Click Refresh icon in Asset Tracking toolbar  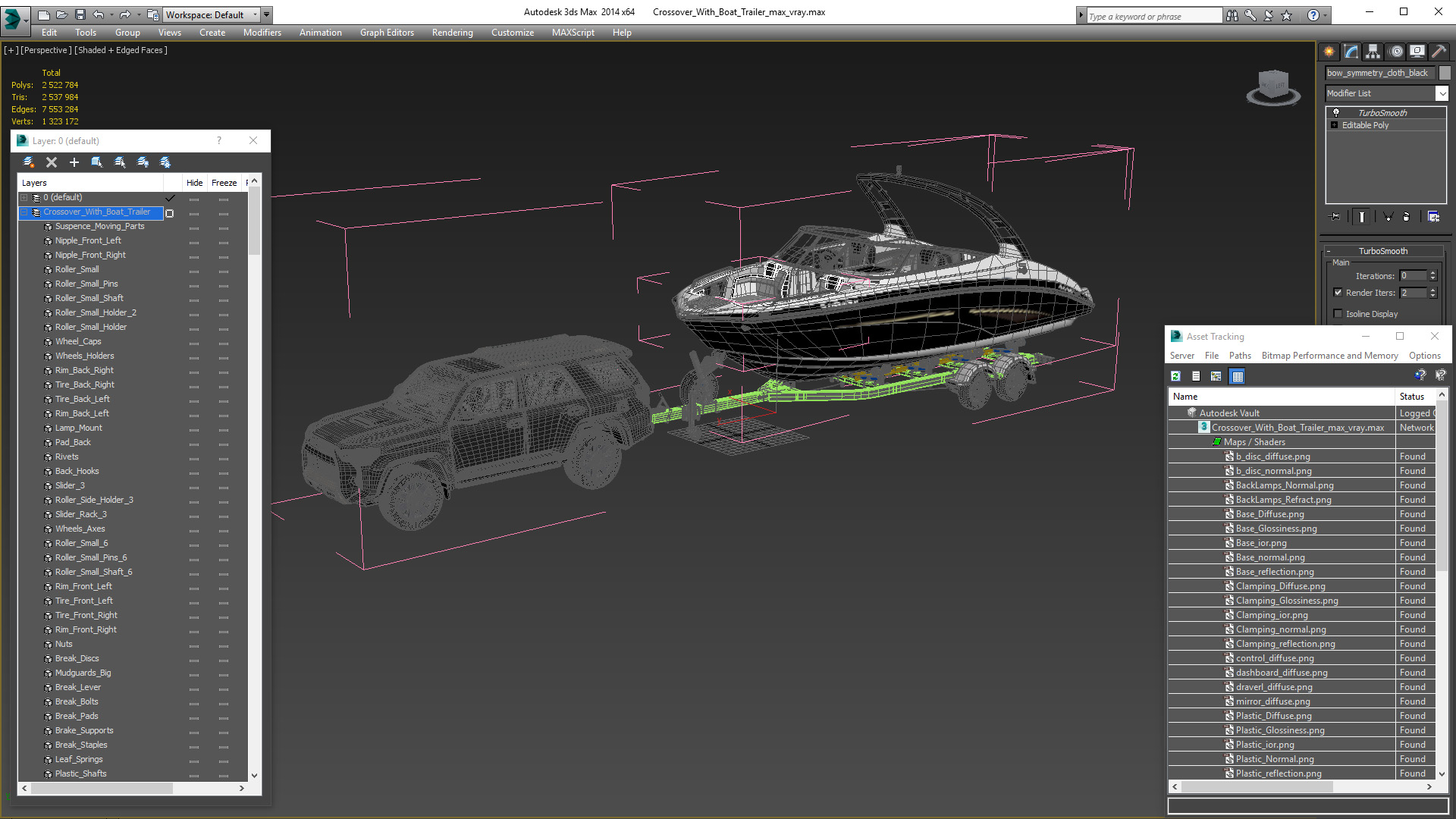click(x=1175, y=376)
